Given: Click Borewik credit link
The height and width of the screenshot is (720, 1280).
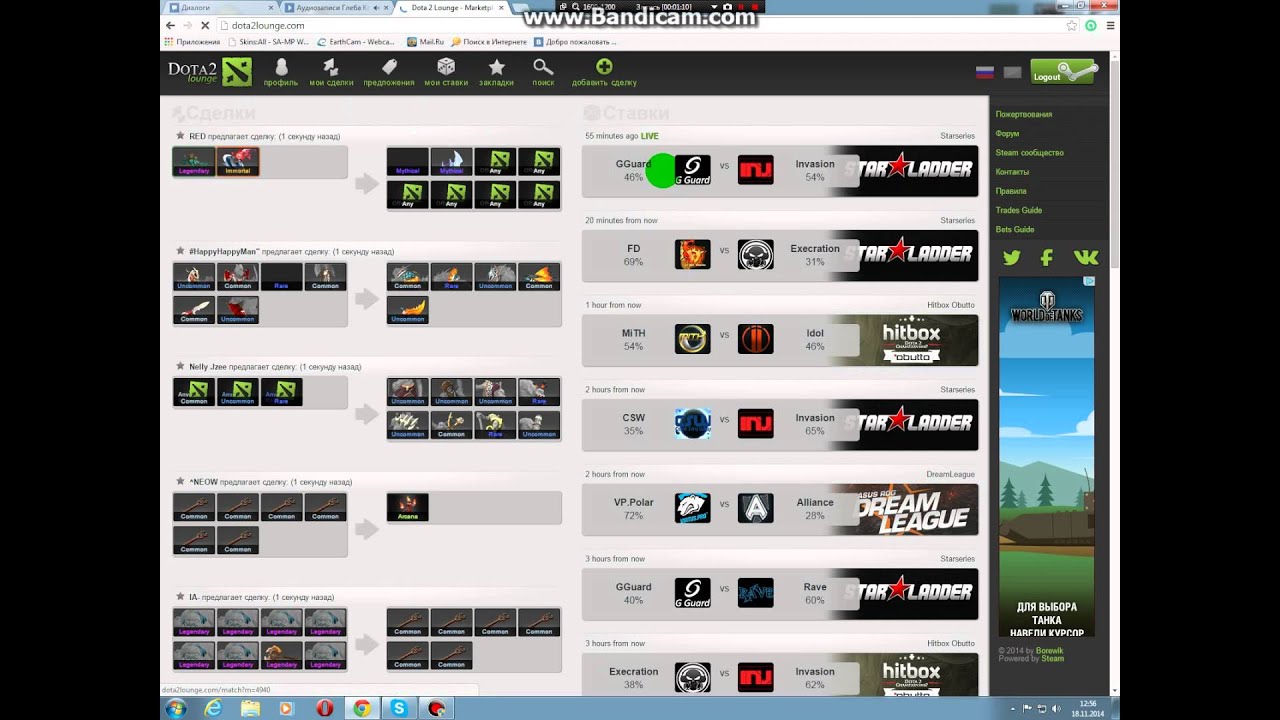Looking at the screenshot, I should pyautogui.click(x=1049, y=651).
